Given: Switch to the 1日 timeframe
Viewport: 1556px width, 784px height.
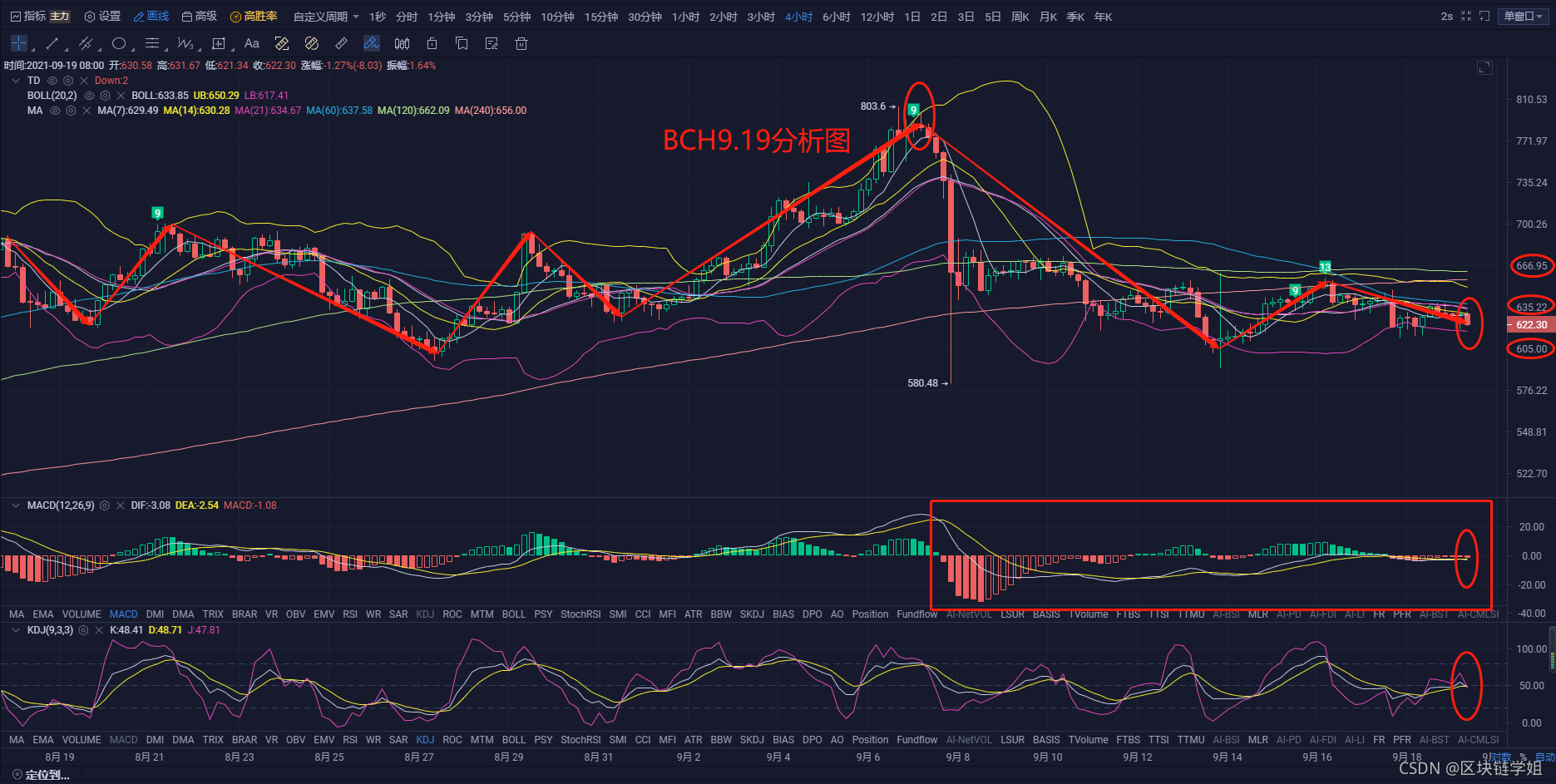Looking at the screenshot, I should pyautogui.click(x=912, y=17).
